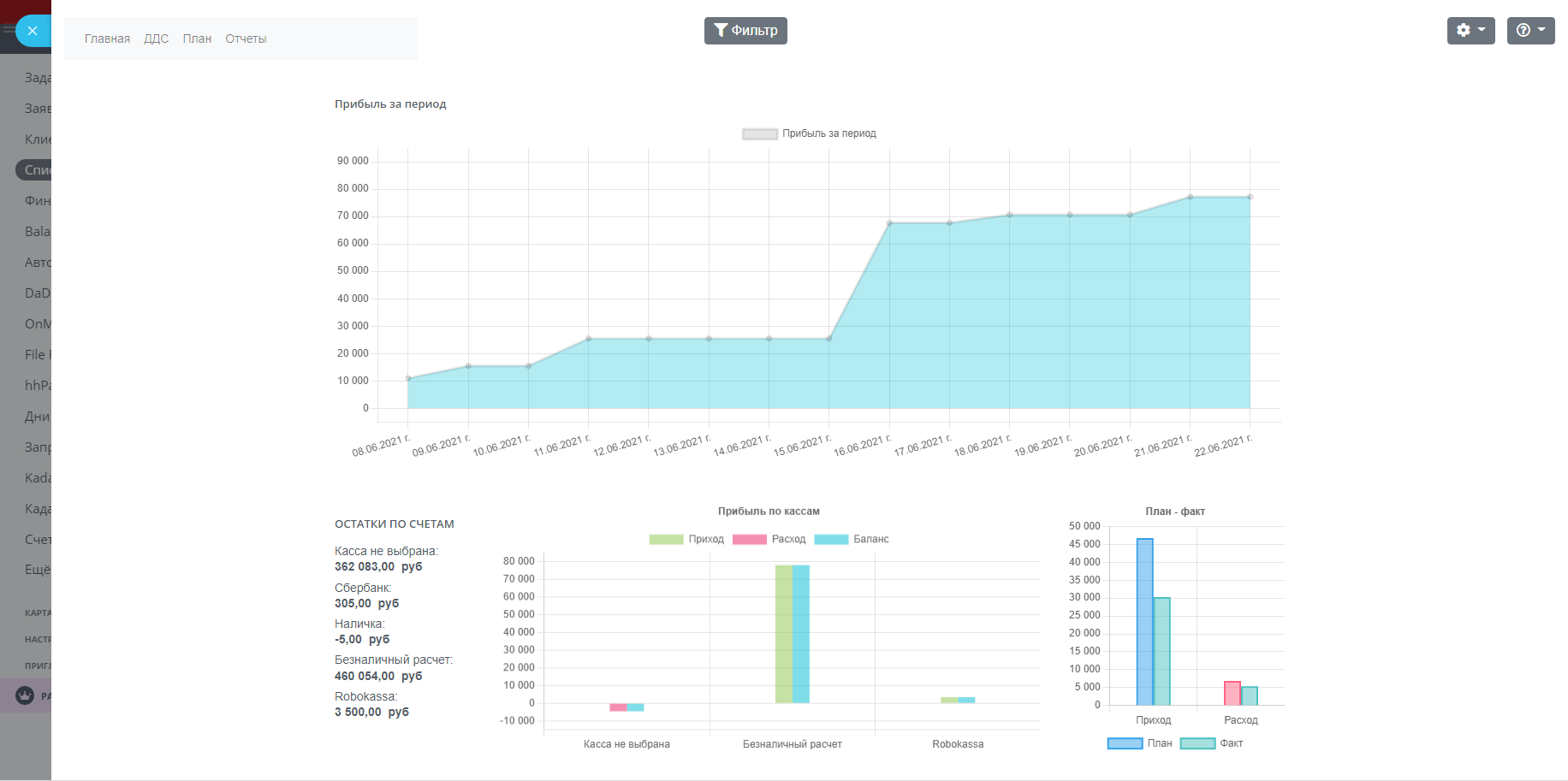Screen dimensions: 1568x781
Task: Click the hamburger menu icon at top left
Action: 8,29
